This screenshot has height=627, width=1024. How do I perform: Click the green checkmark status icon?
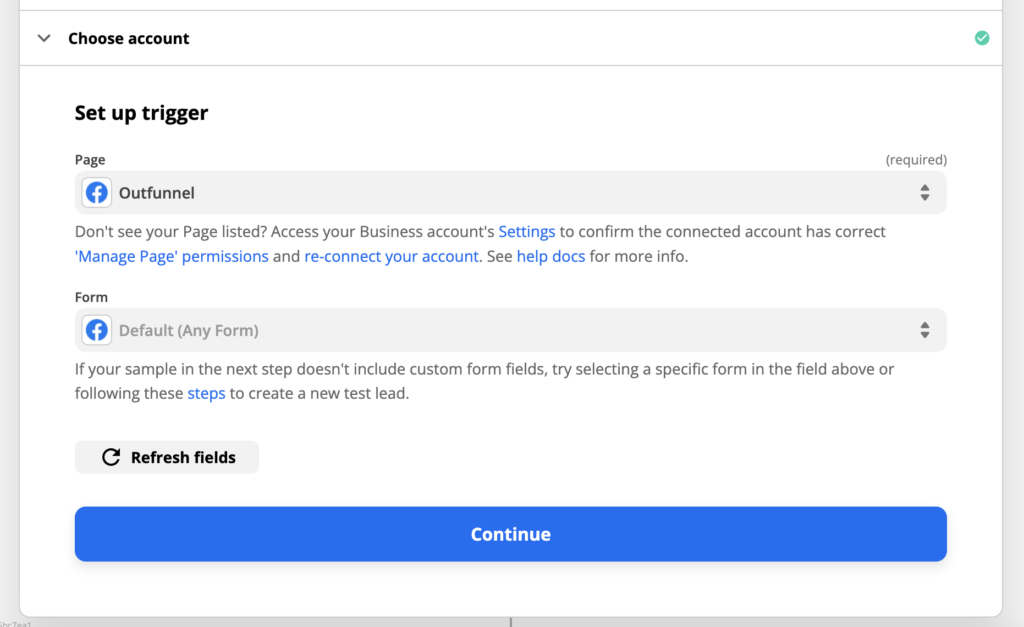click(982, 38)
